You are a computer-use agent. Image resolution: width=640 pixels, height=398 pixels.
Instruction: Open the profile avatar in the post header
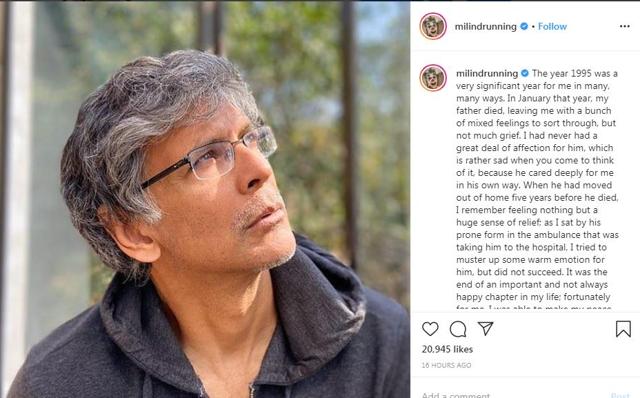[x=433, y=26]
